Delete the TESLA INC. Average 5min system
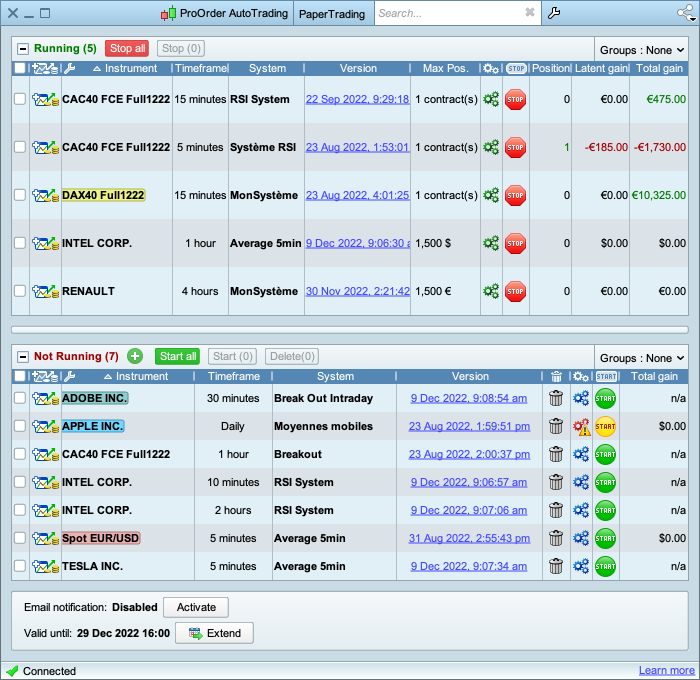700x680 pixels. (x=556, y=566)
